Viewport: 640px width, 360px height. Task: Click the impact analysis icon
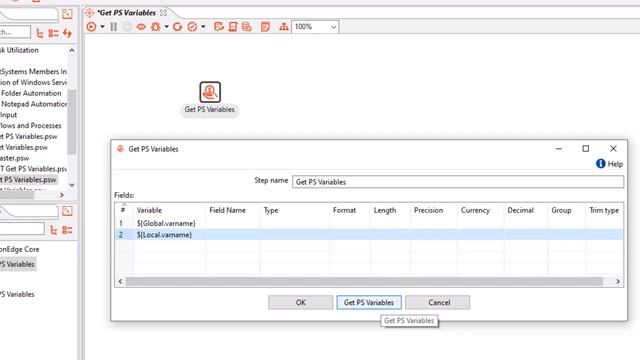coord(219,27)
